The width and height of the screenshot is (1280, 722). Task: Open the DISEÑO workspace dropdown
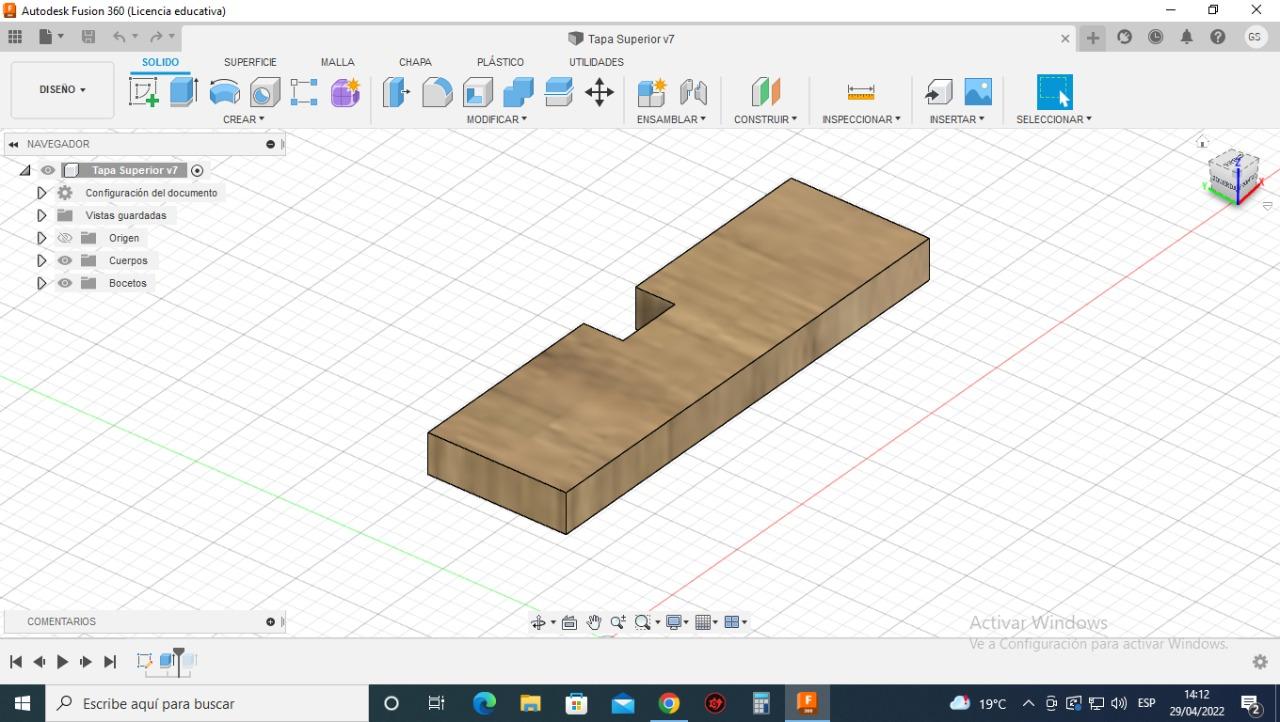62,90
